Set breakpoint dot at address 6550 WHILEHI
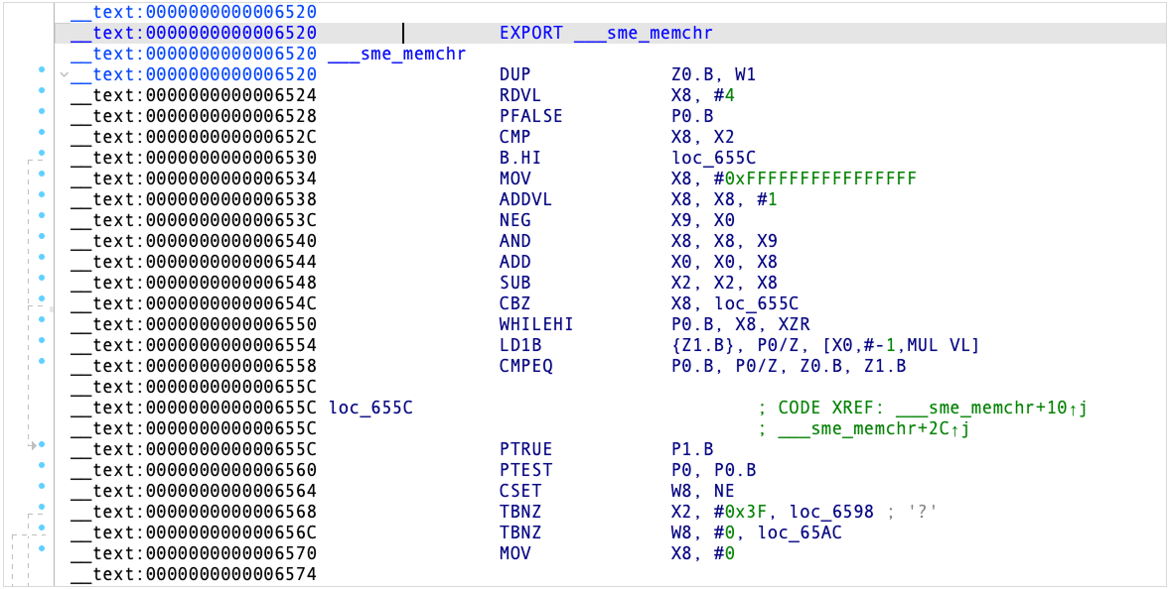 [42, 320]
